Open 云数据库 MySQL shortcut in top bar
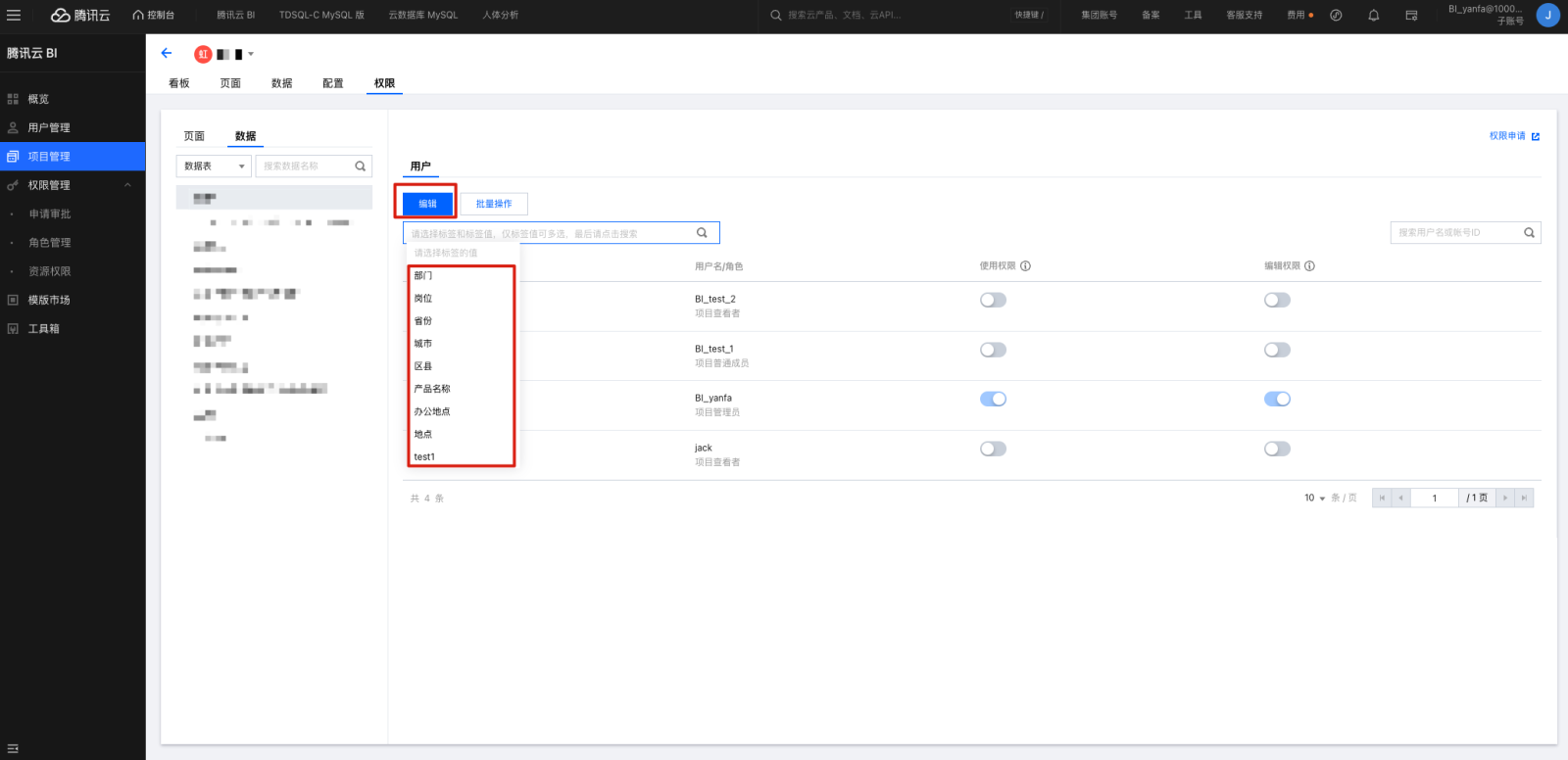 (x=423, y=15)
